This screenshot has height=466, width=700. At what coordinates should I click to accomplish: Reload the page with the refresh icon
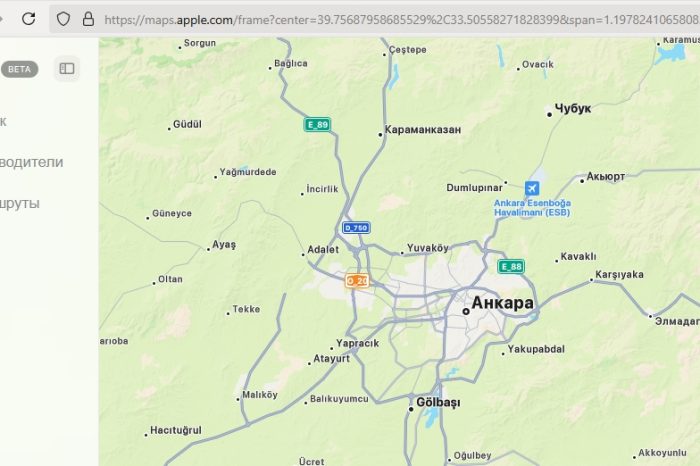click(29, 19)
